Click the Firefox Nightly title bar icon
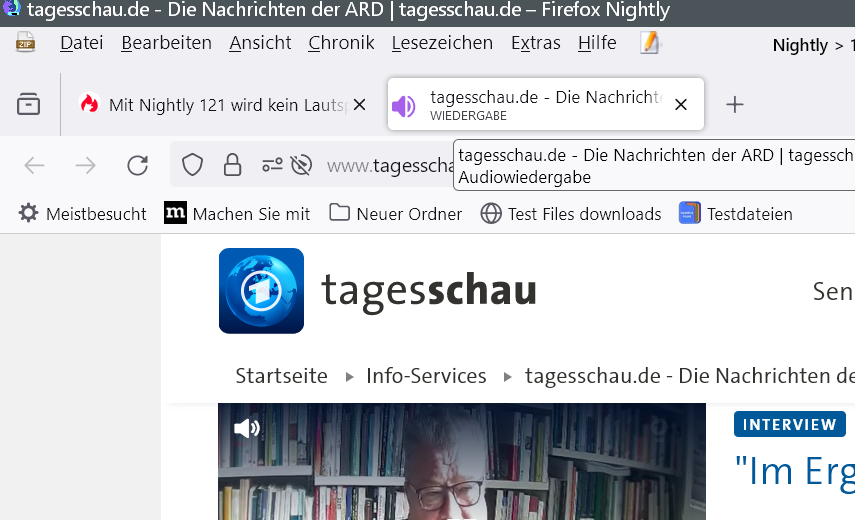Viewport: 855px width, 520px height. coord(12,8)
